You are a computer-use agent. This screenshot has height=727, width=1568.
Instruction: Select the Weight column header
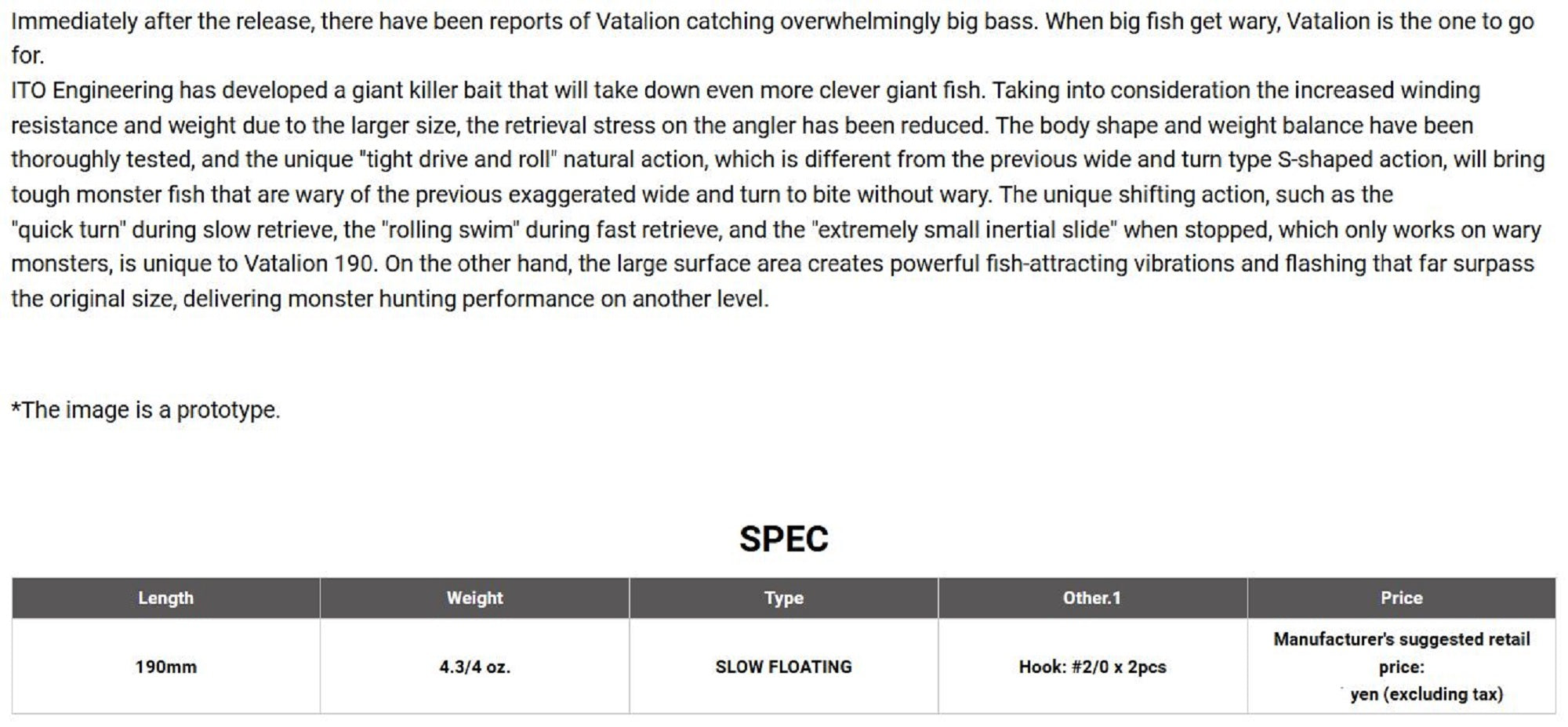474,598
